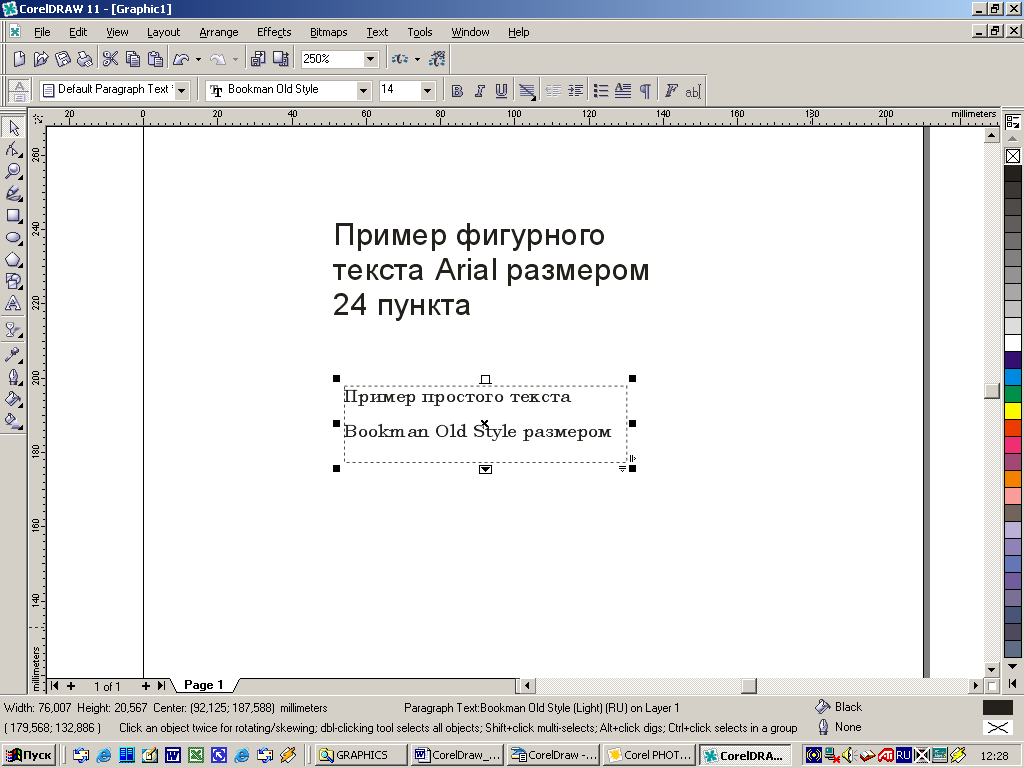
Task: Click the Paste icon
Action: coord(155,59)
